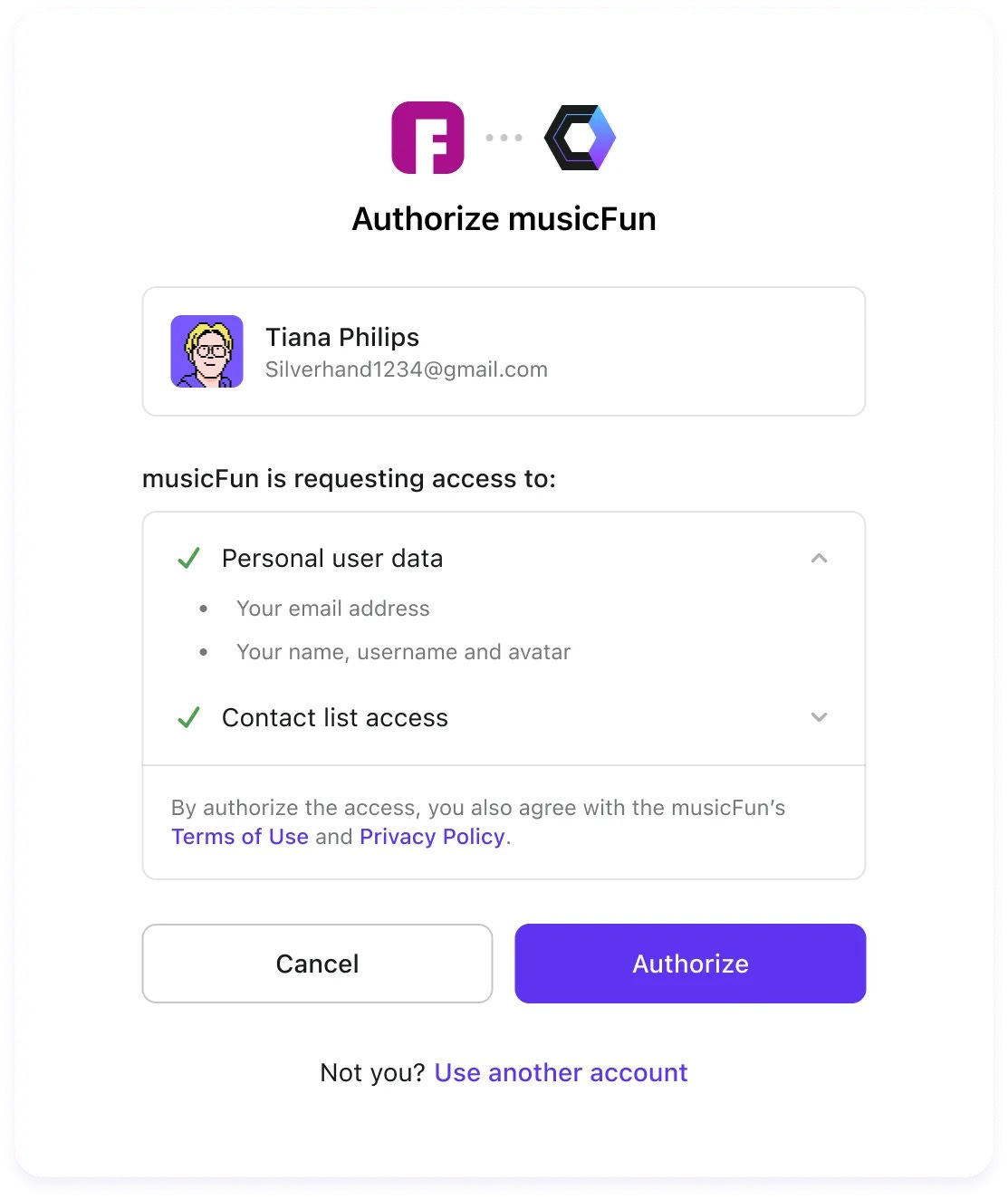
Task: Click the Authorize musicFun heading
Action: 504,219
